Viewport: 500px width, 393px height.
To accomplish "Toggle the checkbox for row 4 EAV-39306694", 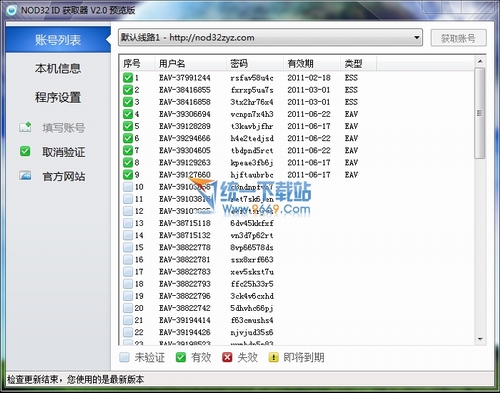I will coord(128,114).
